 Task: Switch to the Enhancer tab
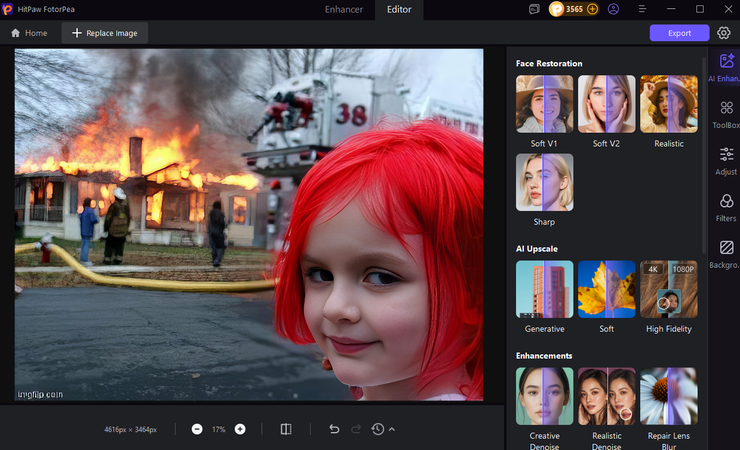[344, 9]
